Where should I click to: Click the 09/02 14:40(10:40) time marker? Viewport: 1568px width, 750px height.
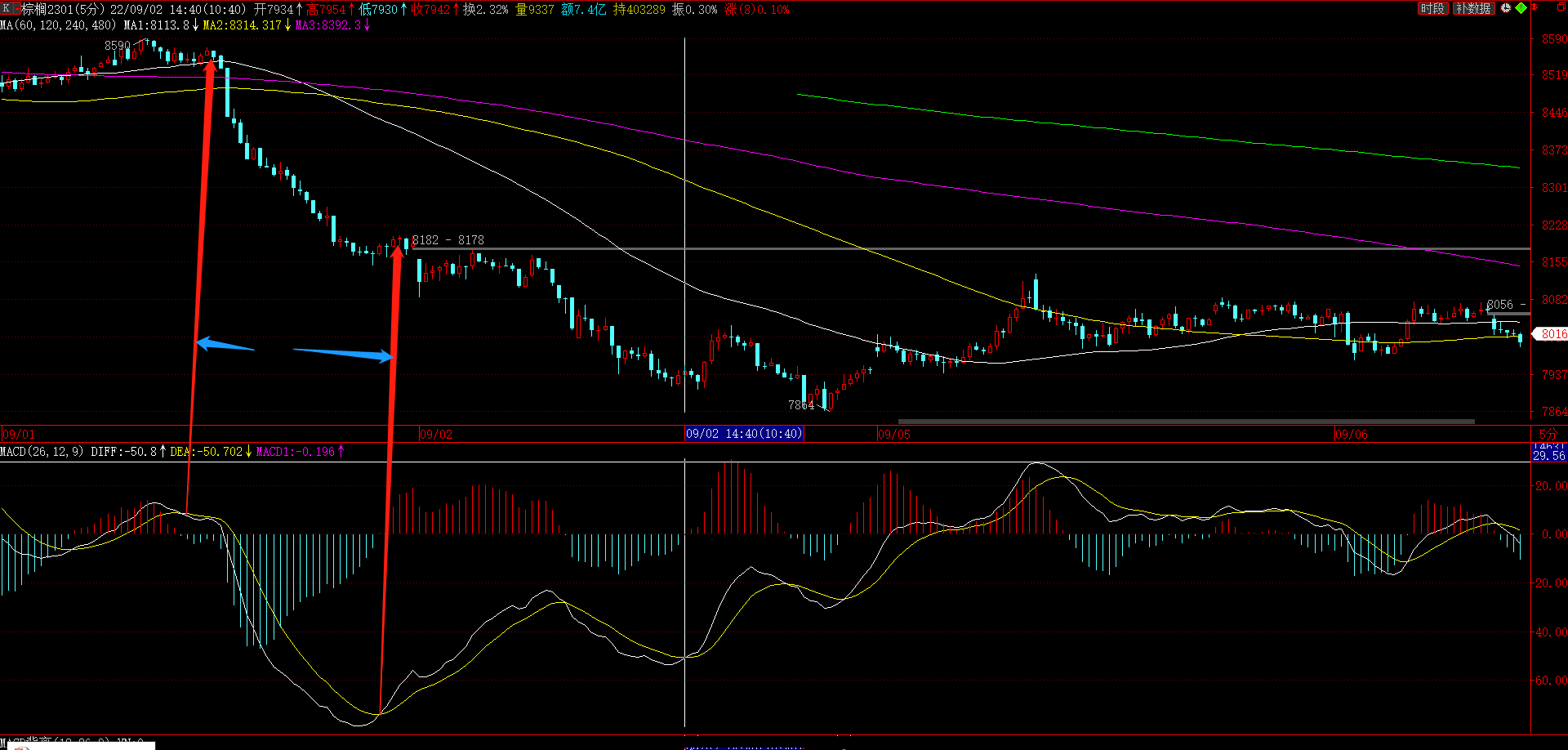pos(744,434)
